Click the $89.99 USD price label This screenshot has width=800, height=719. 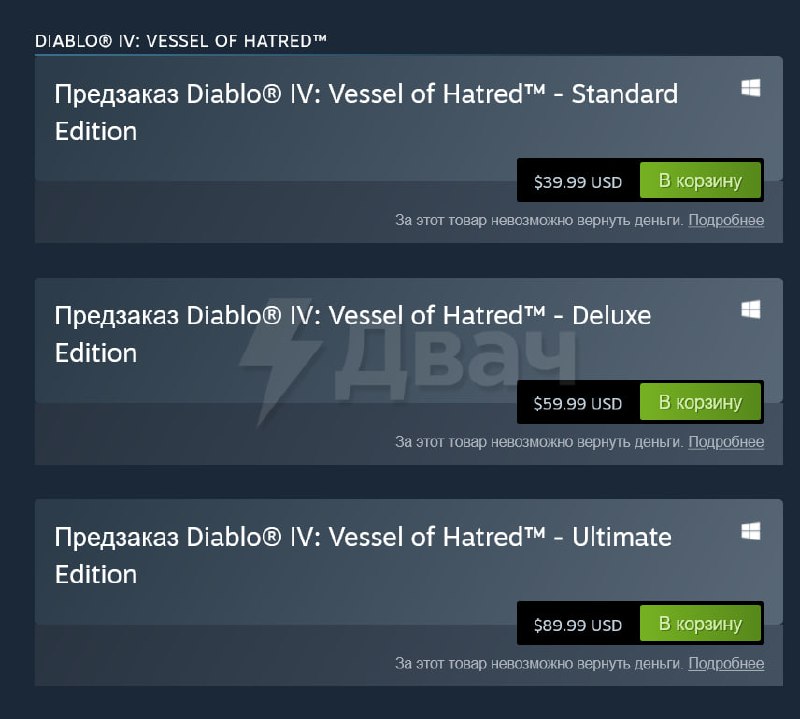point(578,625)
